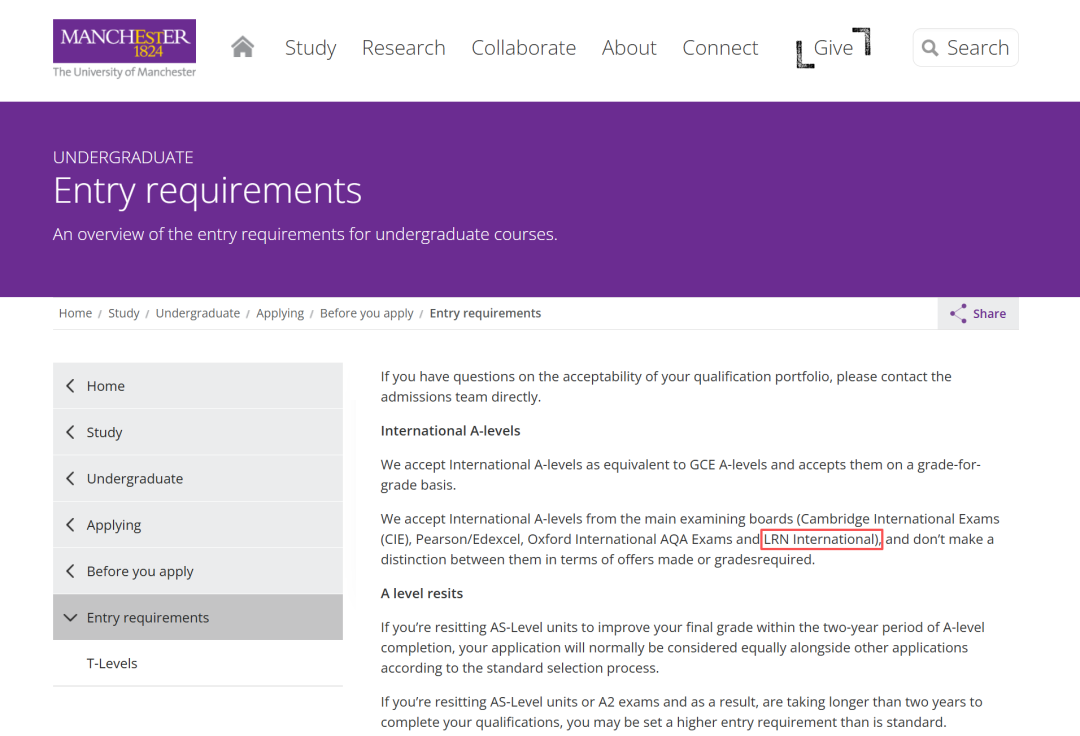The height and width of the screenshot is (736, 1080).
Task: Click the chevron beside sidebar Undergraduate
Action: pyautogui.click(x=70, y=478)
